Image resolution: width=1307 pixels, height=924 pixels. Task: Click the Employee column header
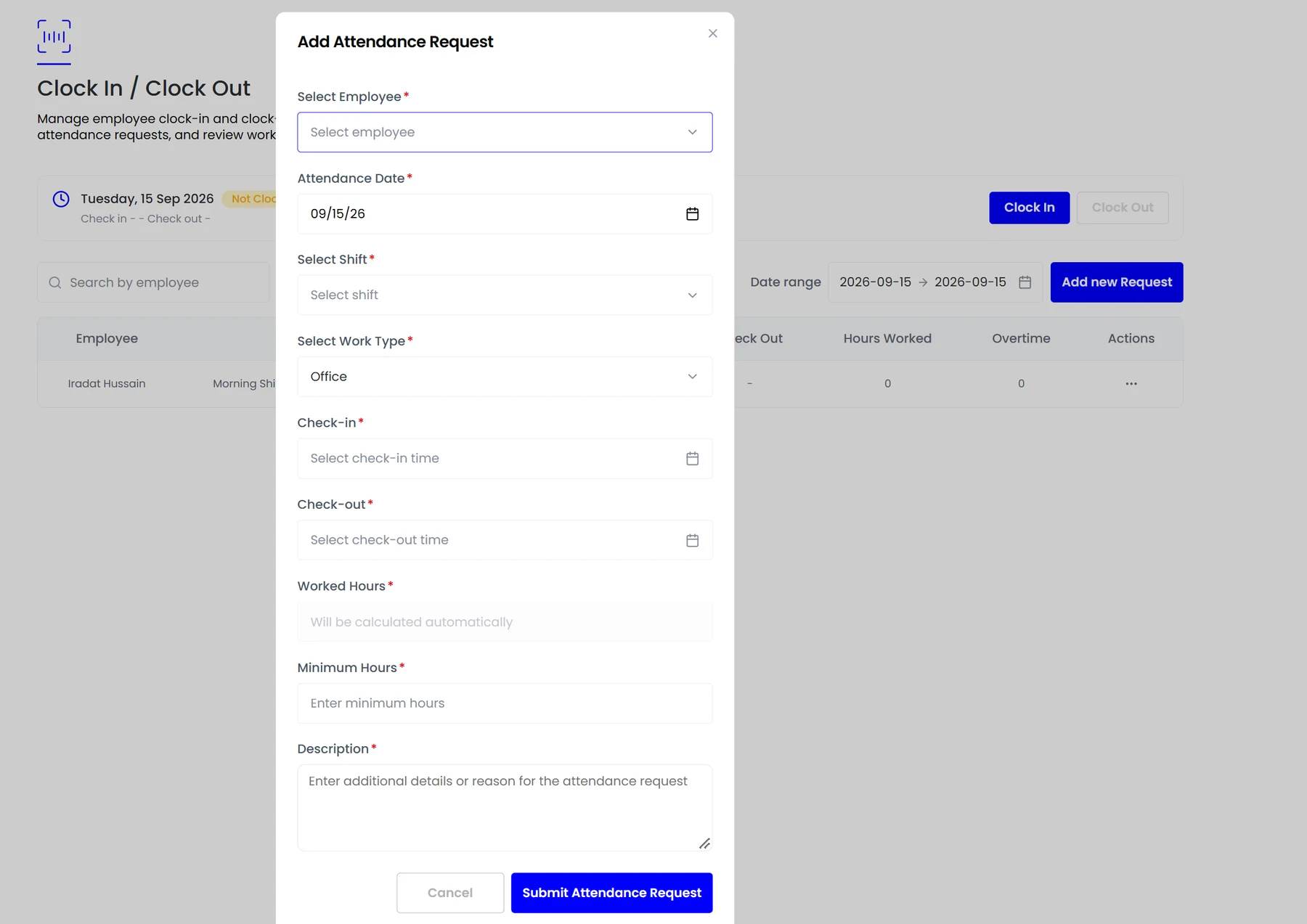point(107,338)
